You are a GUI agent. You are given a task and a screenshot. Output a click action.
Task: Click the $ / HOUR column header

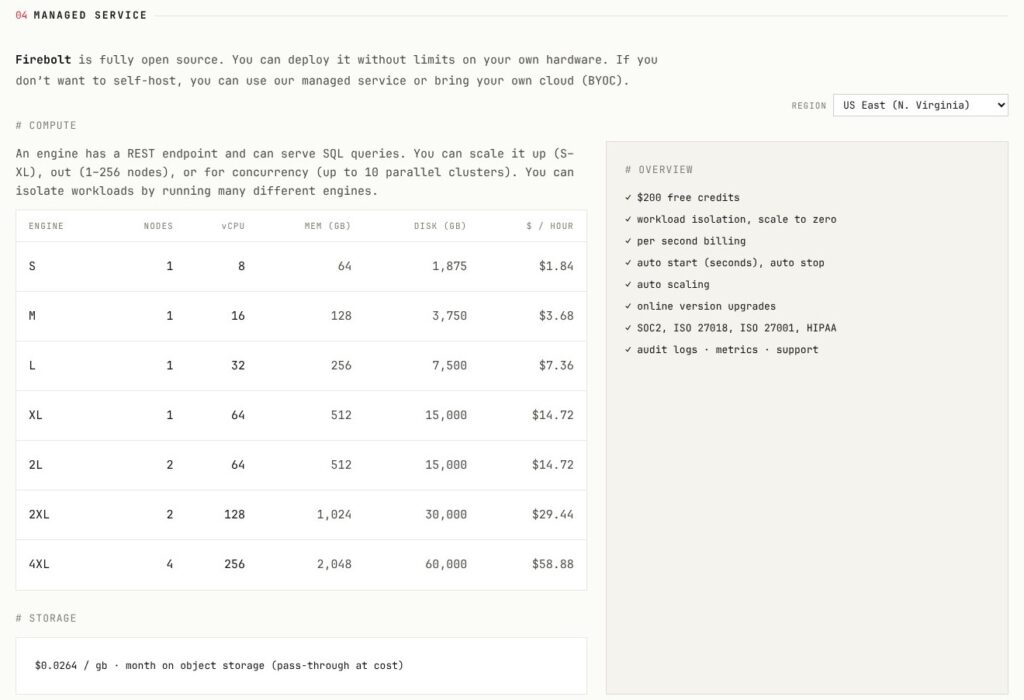click(x=550, y=226)
